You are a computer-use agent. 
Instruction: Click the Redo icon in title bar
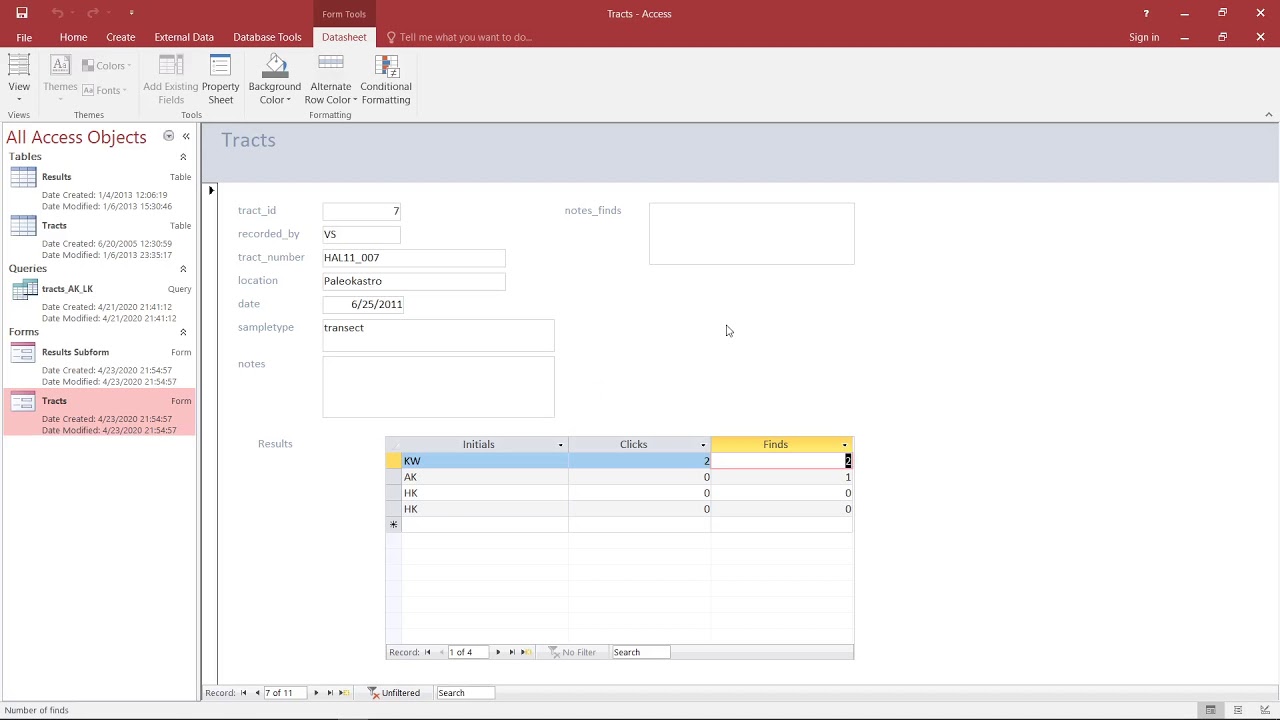pyautogui.click(x=93, y=13)
